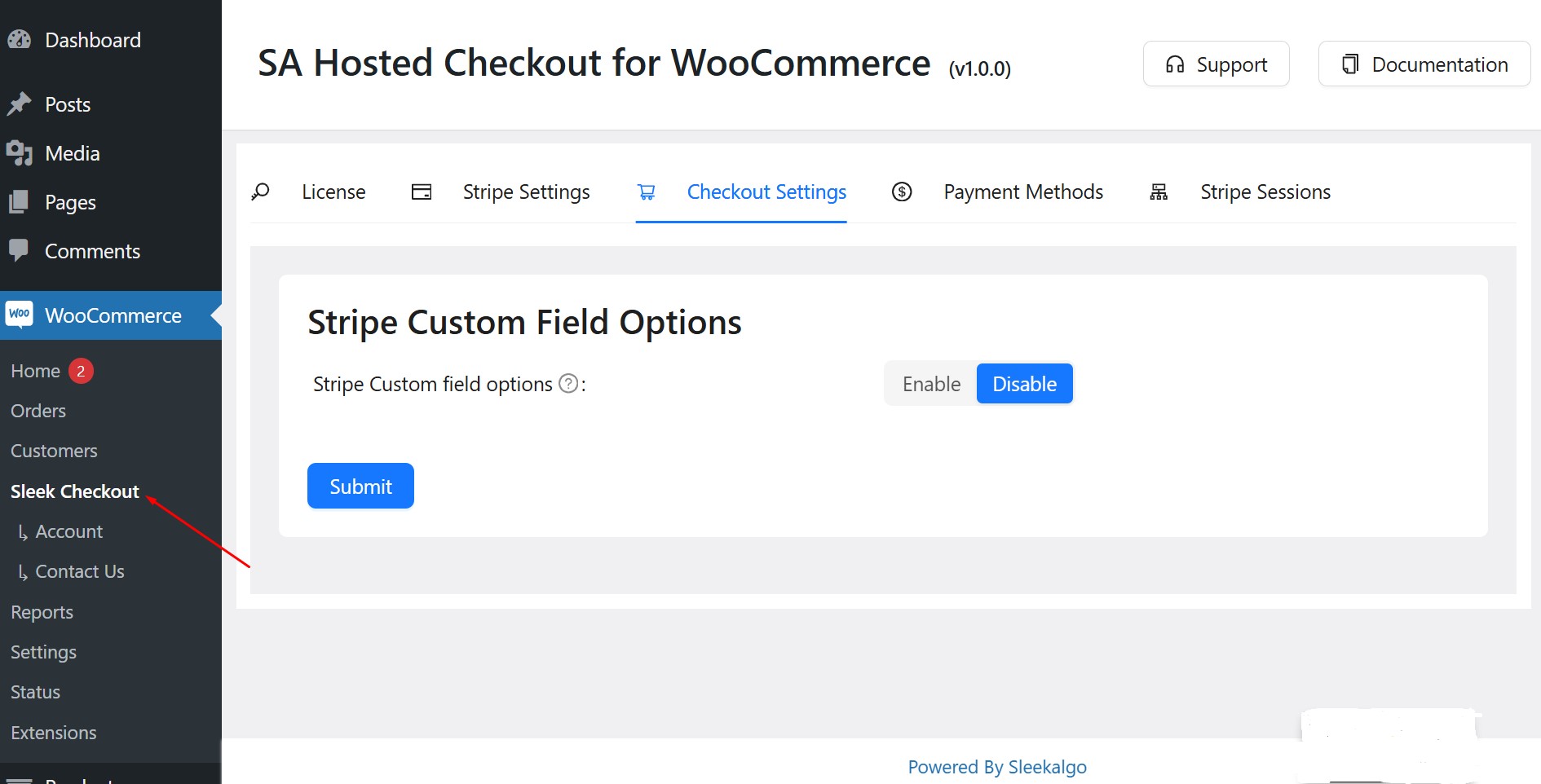Viewport: 1541px width, 784px height.
Task: Click the Stripe Sessions network icon
Action: pos(1159,192)
